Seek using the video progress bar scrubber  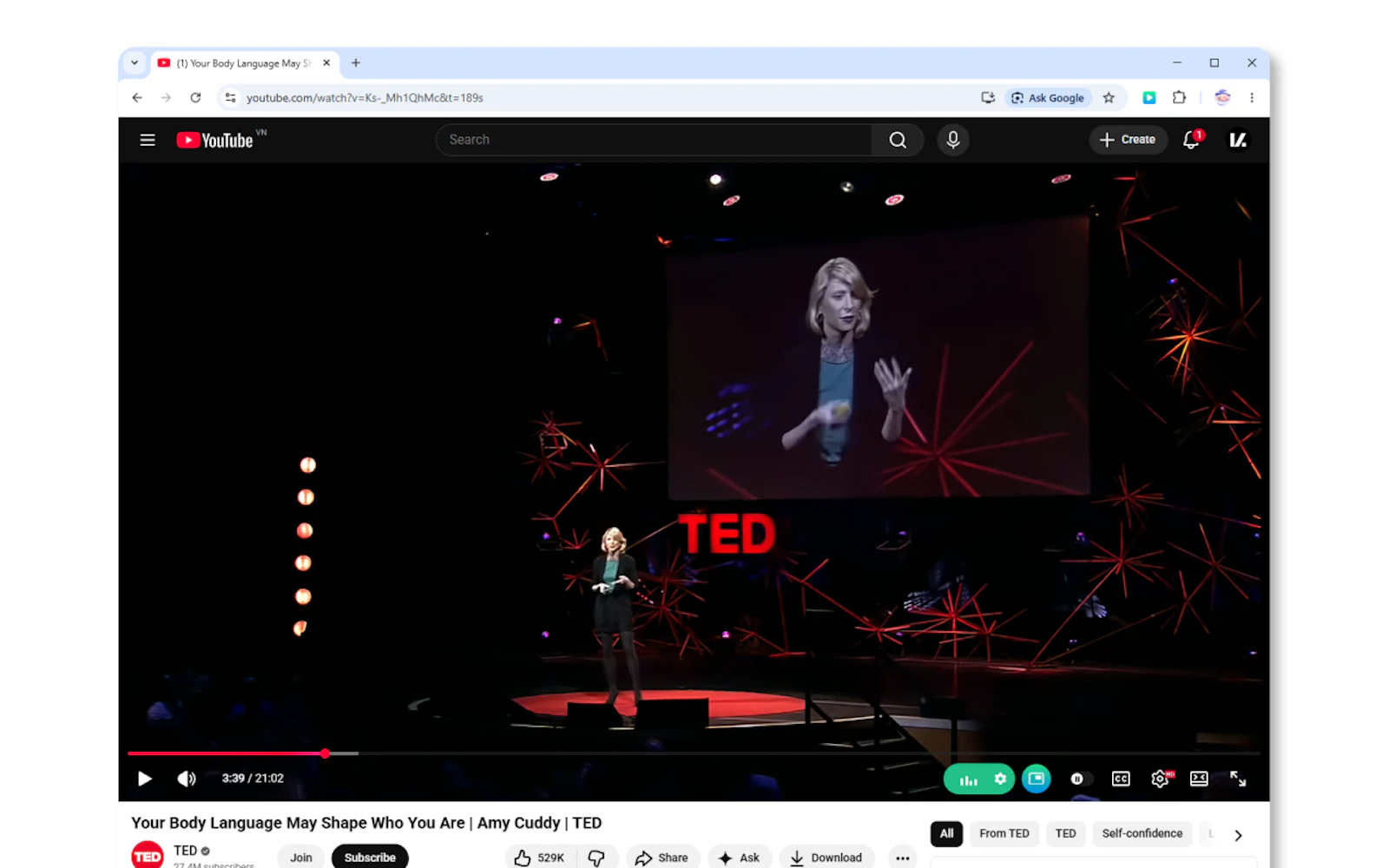click(x=325, y=753)
